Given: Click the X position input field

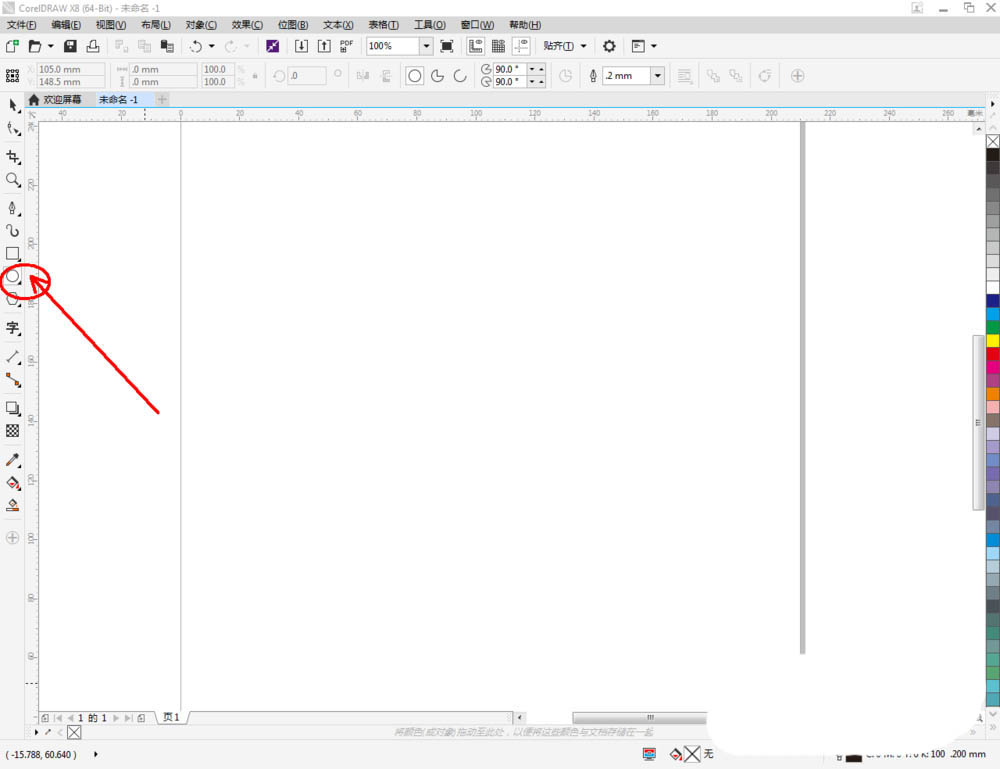Looking at the screenshot, I should click(71, 69).
